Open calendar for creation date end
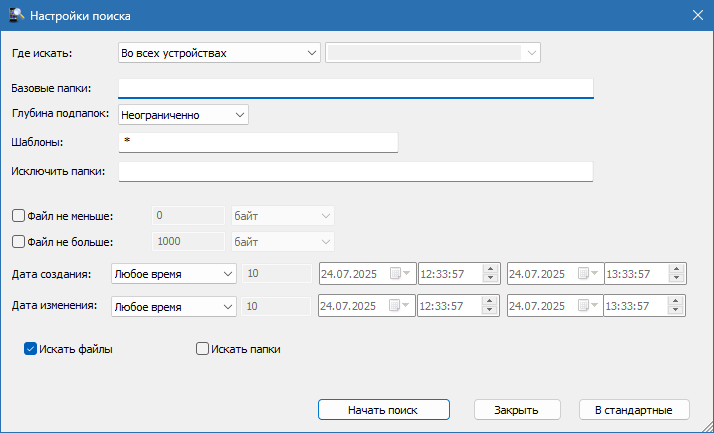The width and height of the screenshot is (714, 433). [x=589, y=274]
